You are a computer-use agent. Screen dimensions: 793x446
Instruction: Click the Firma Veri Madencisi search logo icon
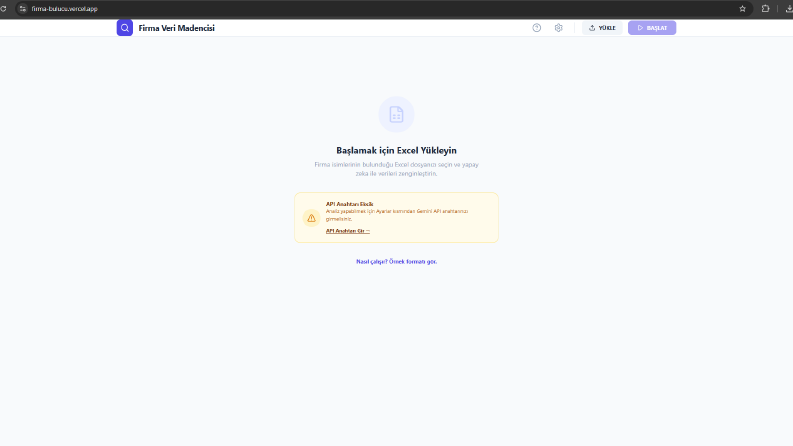click(124, 28)
